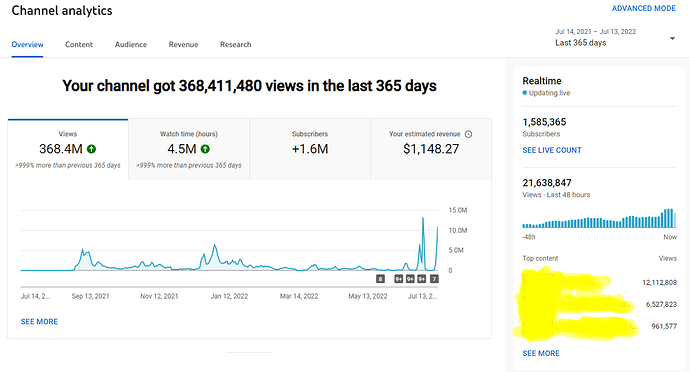Click clock icon next to Your estimated revenue
This screenshot has width=690, height=372.
point(468,134)
